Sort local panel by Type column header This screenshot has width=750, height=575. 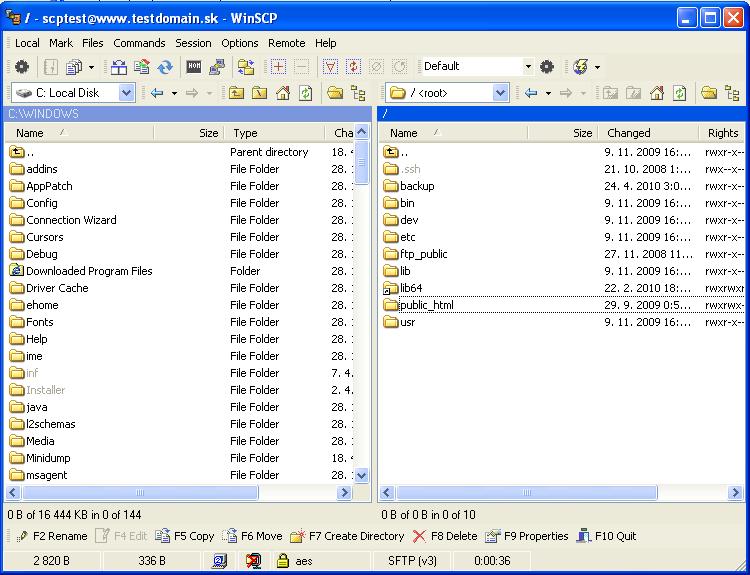tap(274, 133)
